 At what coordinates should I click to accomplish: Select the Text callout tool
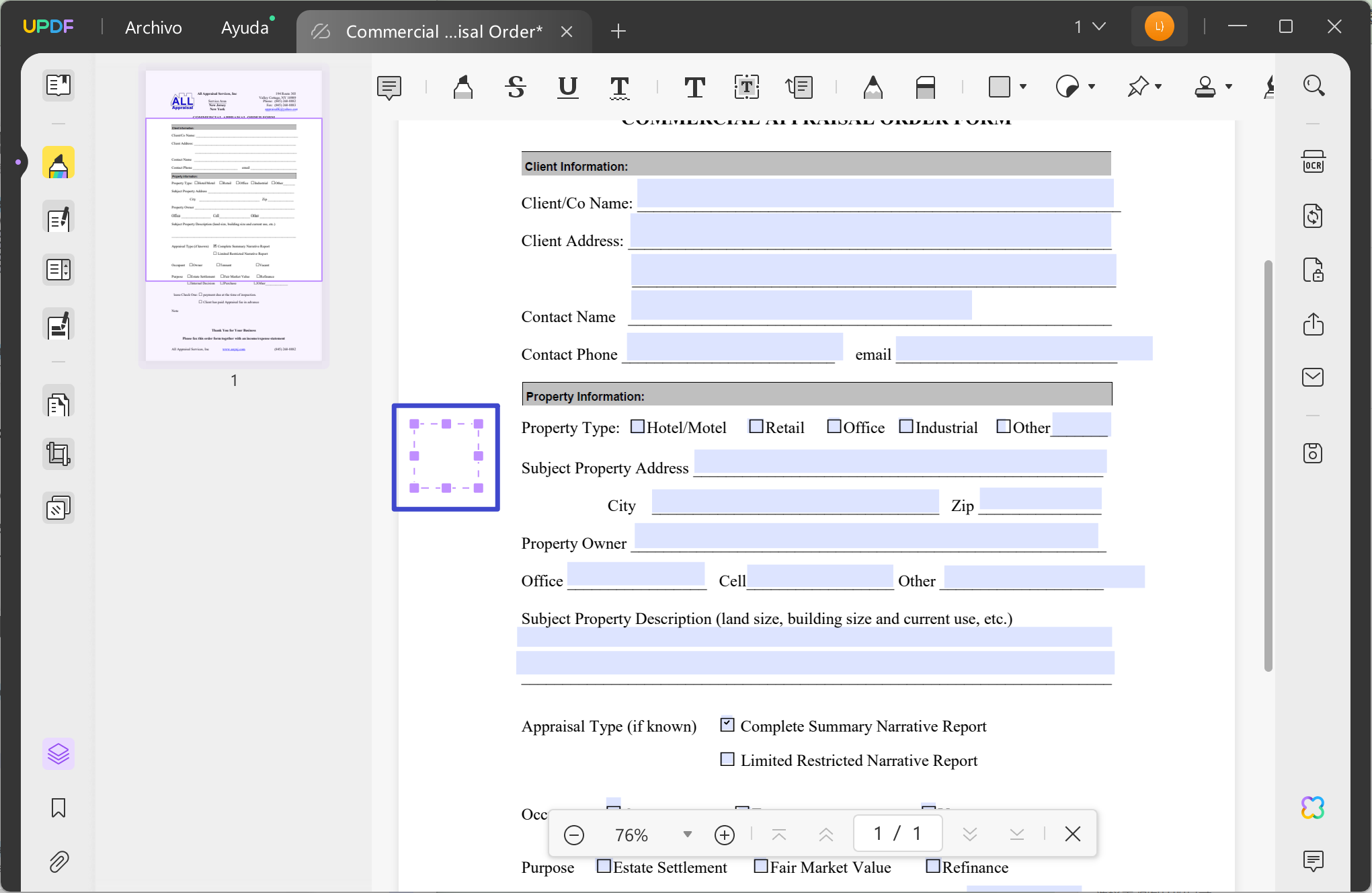pyautogui.click(x=799, y=87)
